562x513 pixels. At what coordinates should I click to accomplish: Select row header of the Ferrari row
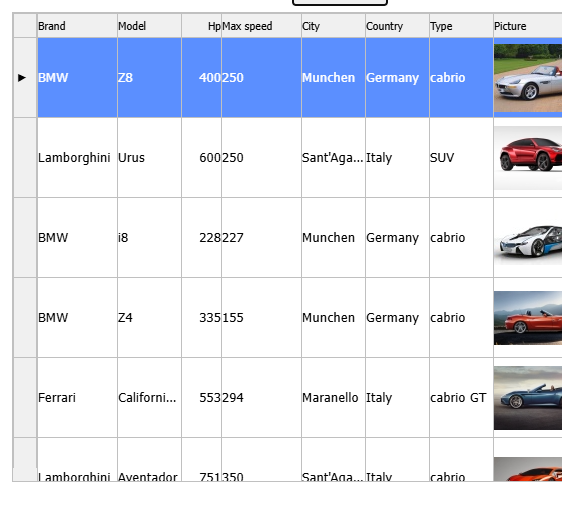(x=25, y=397)
